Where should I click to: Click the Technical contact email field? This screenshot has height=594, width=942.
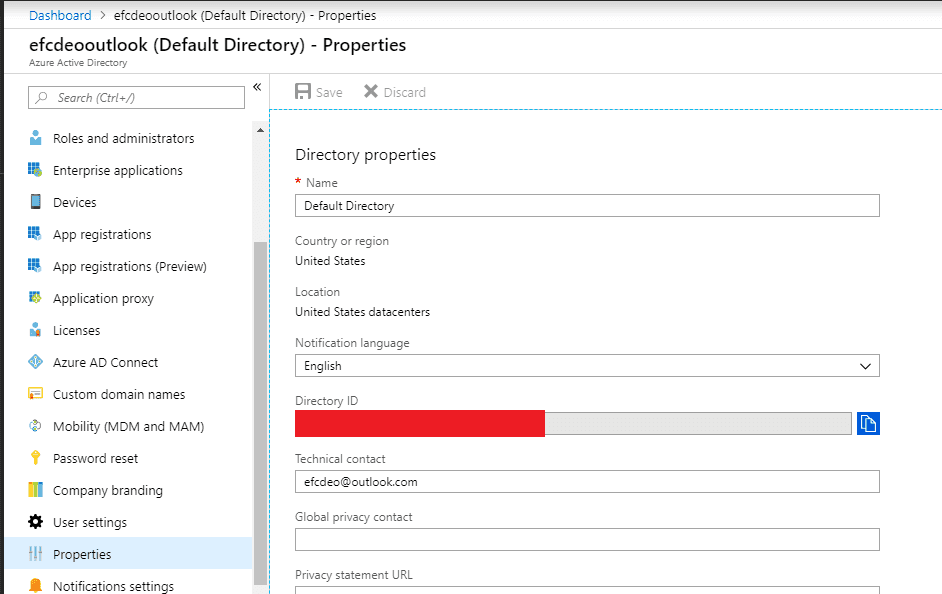tap(587, 482)
